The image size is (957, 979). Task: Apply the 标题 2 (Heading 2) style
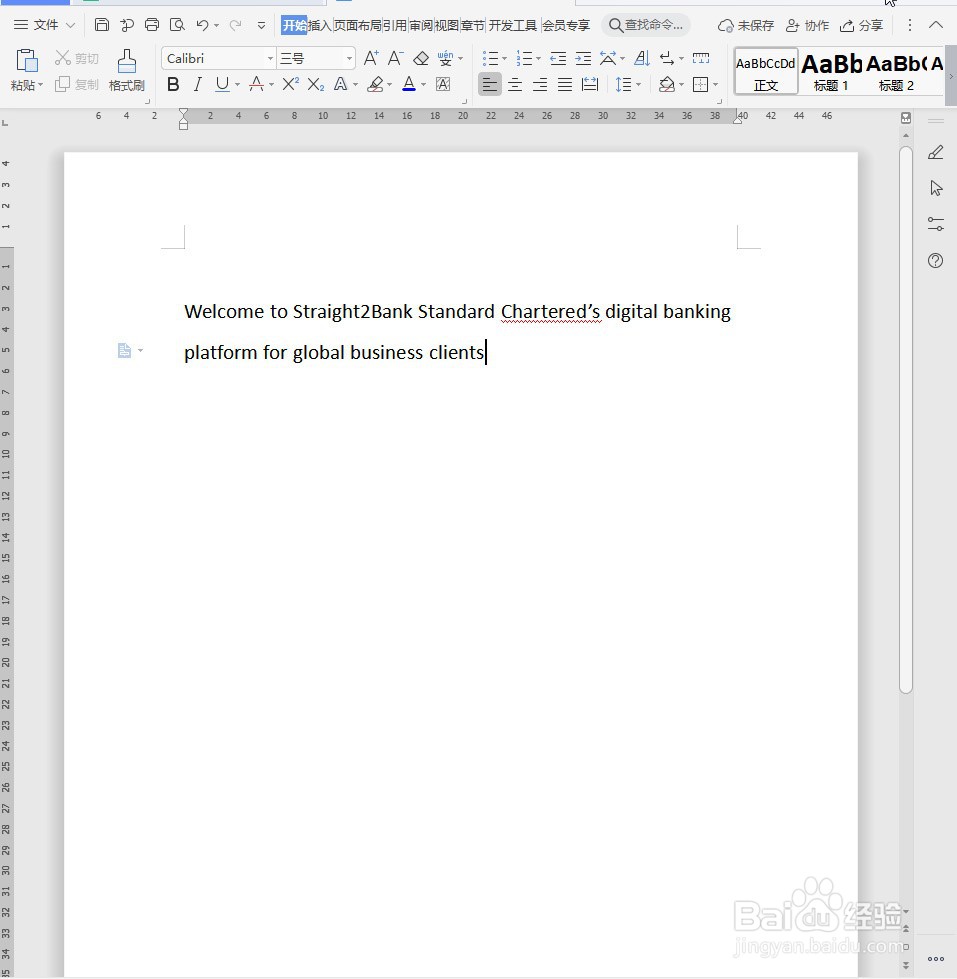(x=896, y=71)
